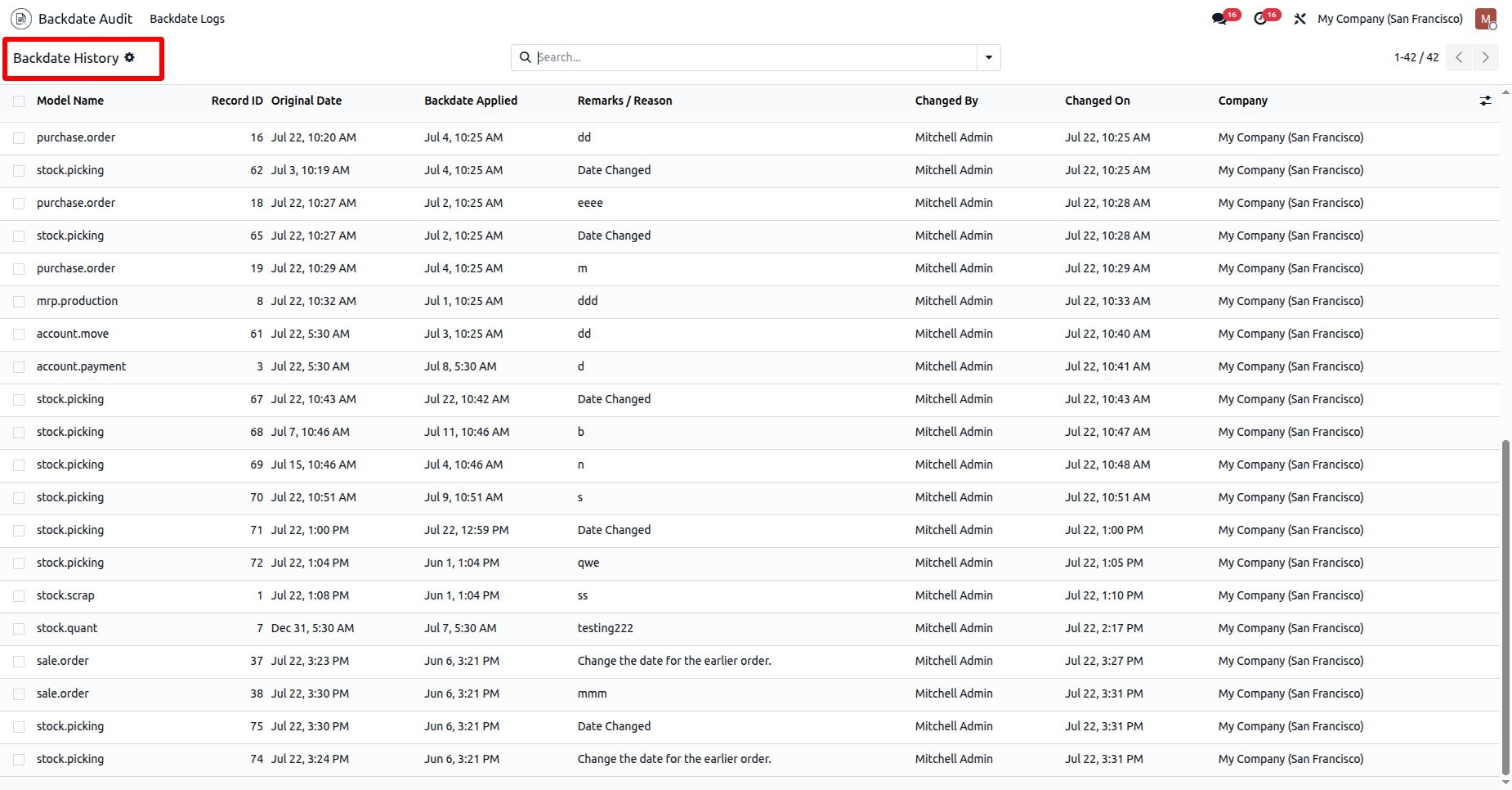Click record ID 74 cell
Image resolution: width=1512 pixels, height=790 pixels.
(257, 759)
